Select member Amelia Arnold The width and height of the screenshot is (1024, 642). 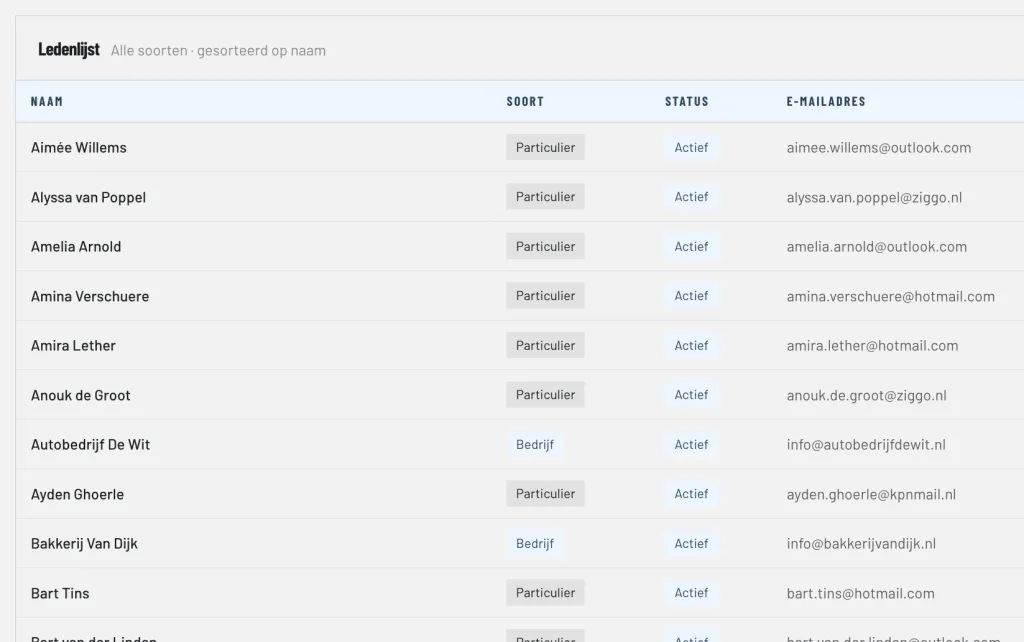76,246
